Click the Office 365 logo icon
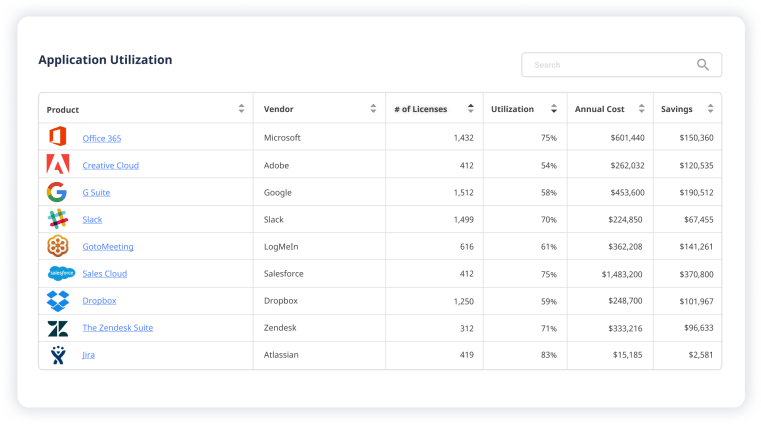Viewport: 761px width, 424px height. tap(57, 137)
